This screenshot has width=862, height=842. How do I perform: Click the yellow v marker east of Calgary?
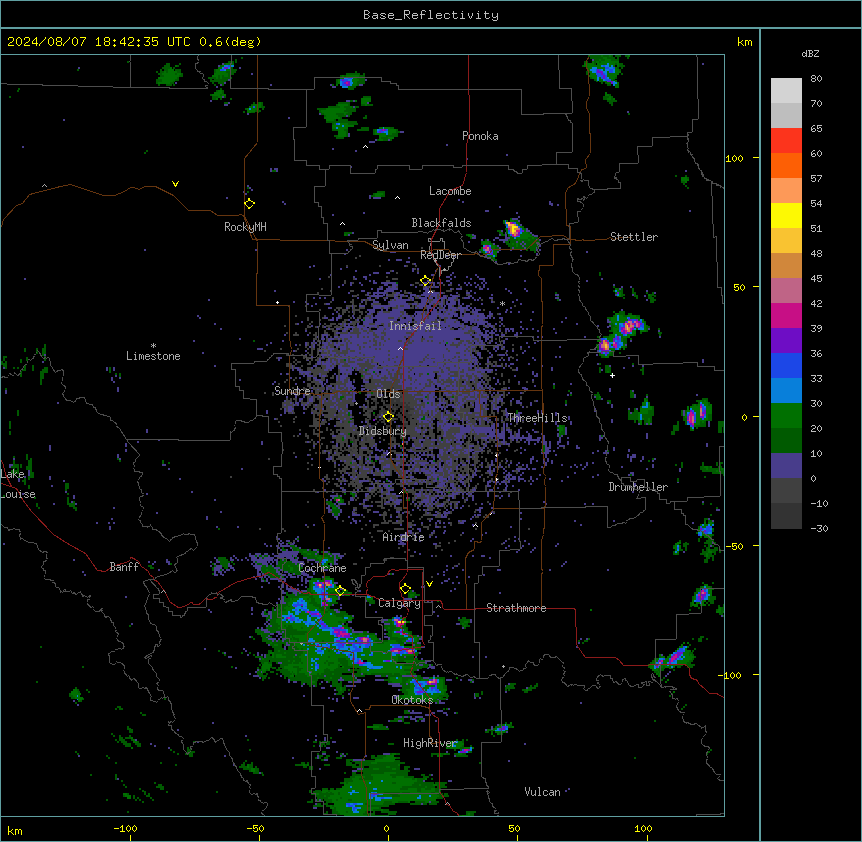429,584
